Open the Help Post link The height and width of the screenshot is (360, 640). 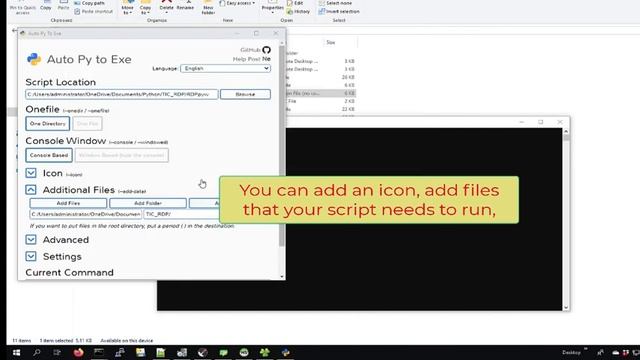pos(247,59)
